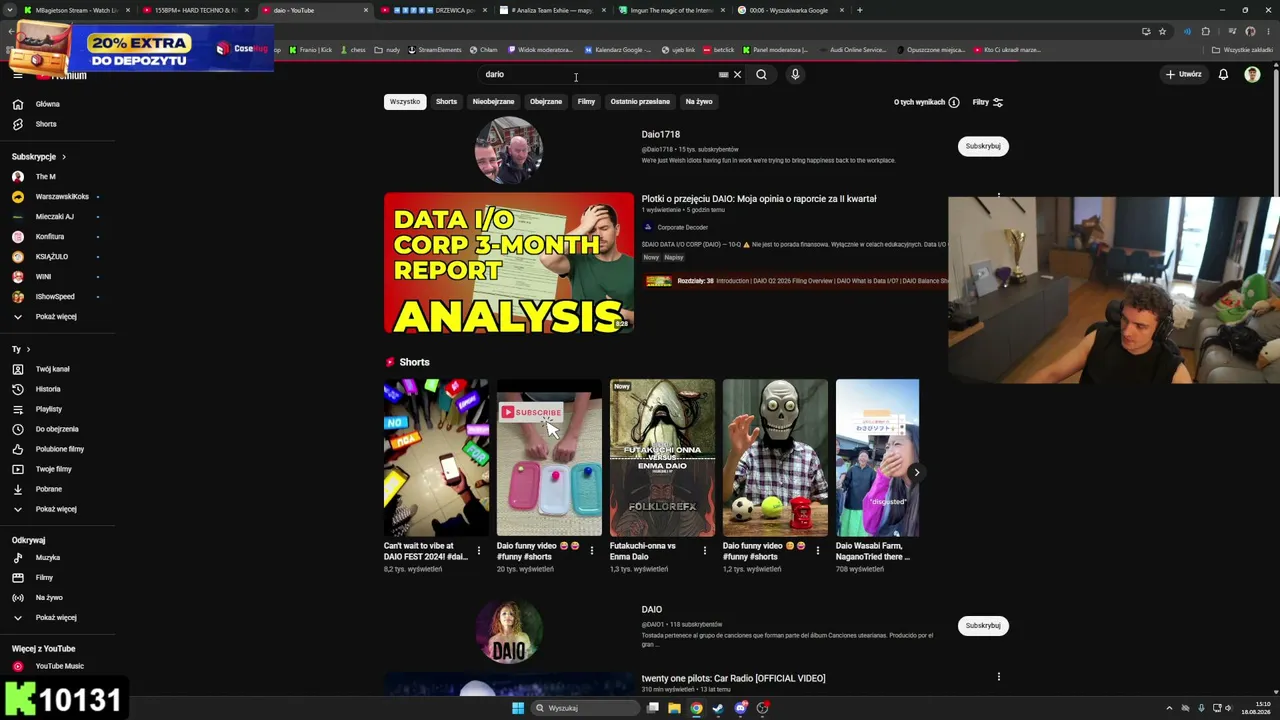Viewport: 1280px width, 720px height.
Task: Open the Ty section chevron
Action: tap(28, 349)
